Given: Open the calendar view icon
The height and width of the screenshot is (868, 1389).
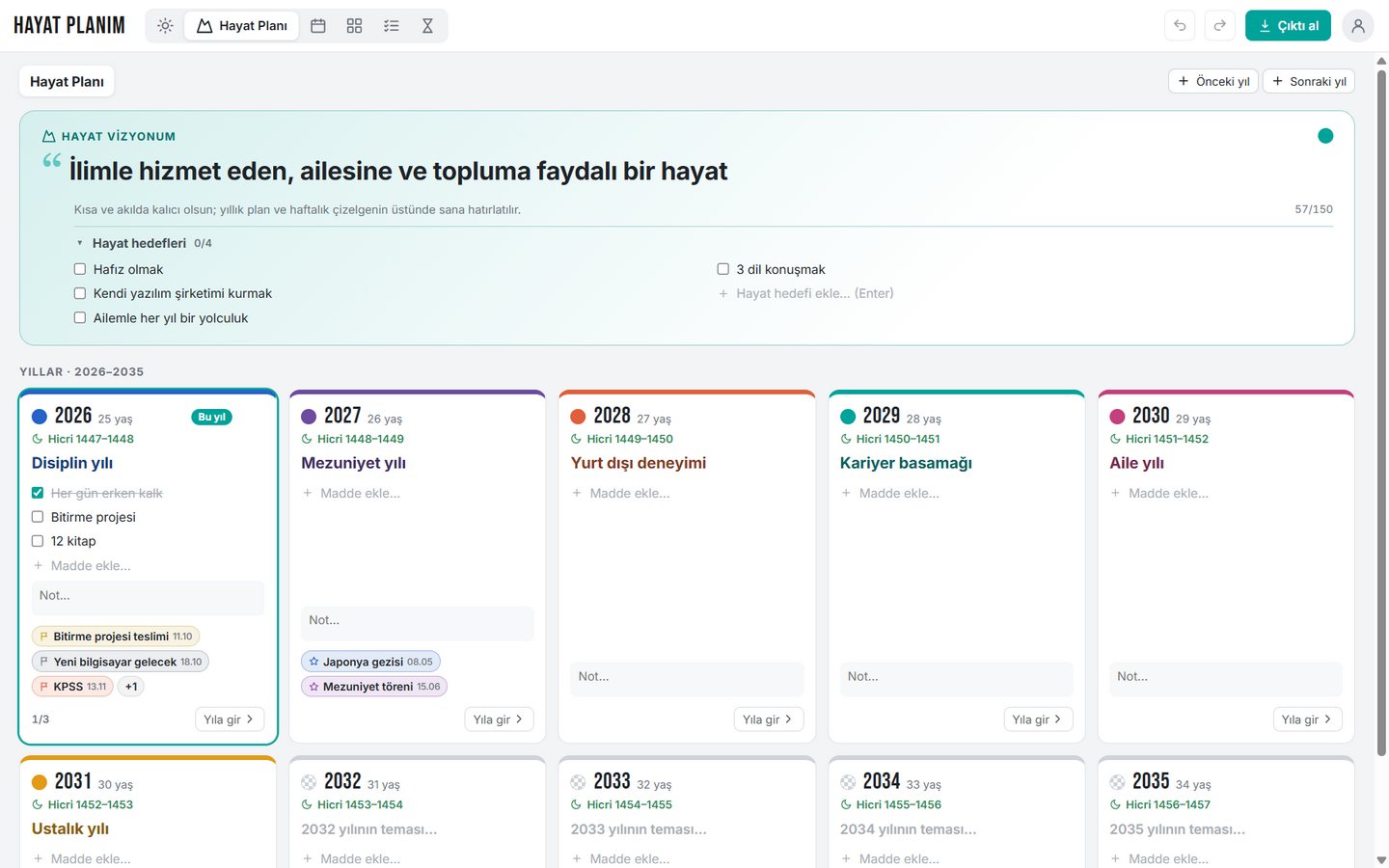Looking at the screenshot, I should 318,26.
